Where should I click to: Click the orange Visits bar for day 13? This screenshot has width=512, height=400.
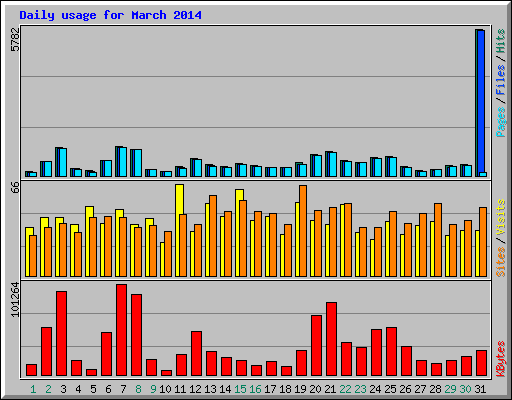(213, 236)
